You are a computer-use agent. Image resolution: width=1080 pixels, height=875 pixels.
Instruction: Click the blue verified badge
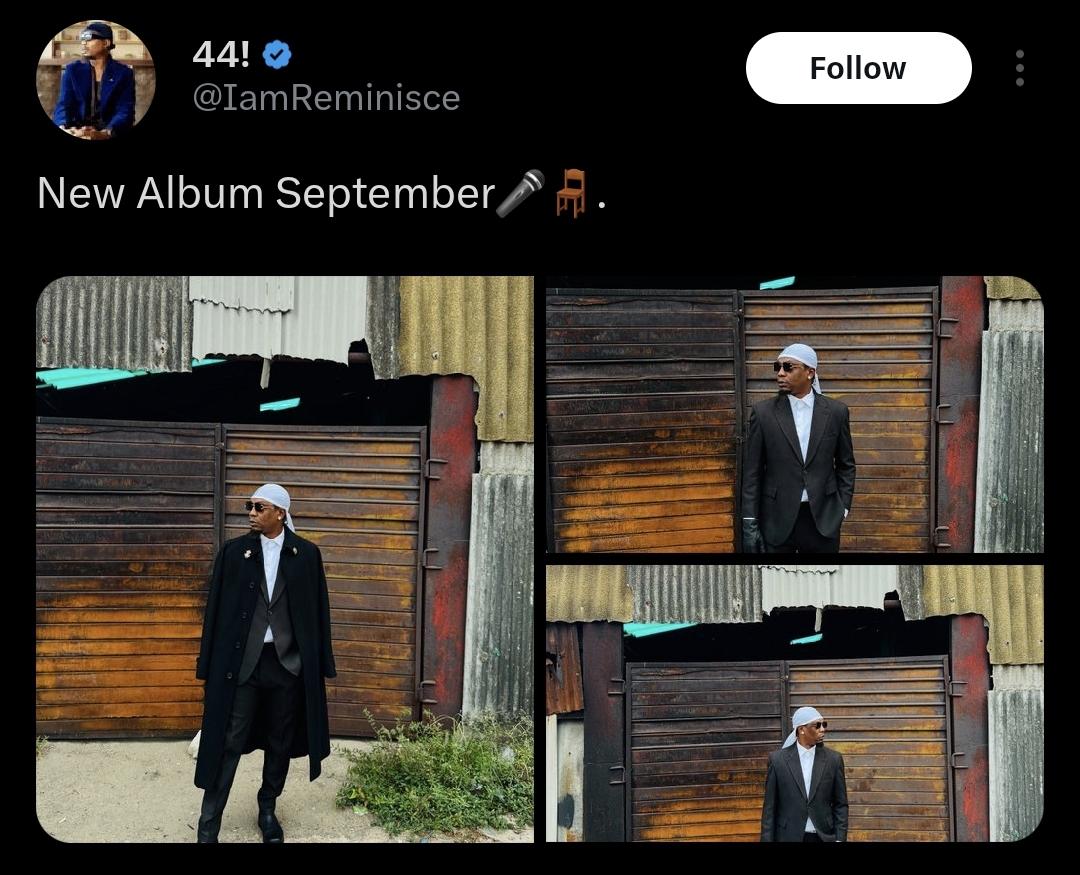277,56
